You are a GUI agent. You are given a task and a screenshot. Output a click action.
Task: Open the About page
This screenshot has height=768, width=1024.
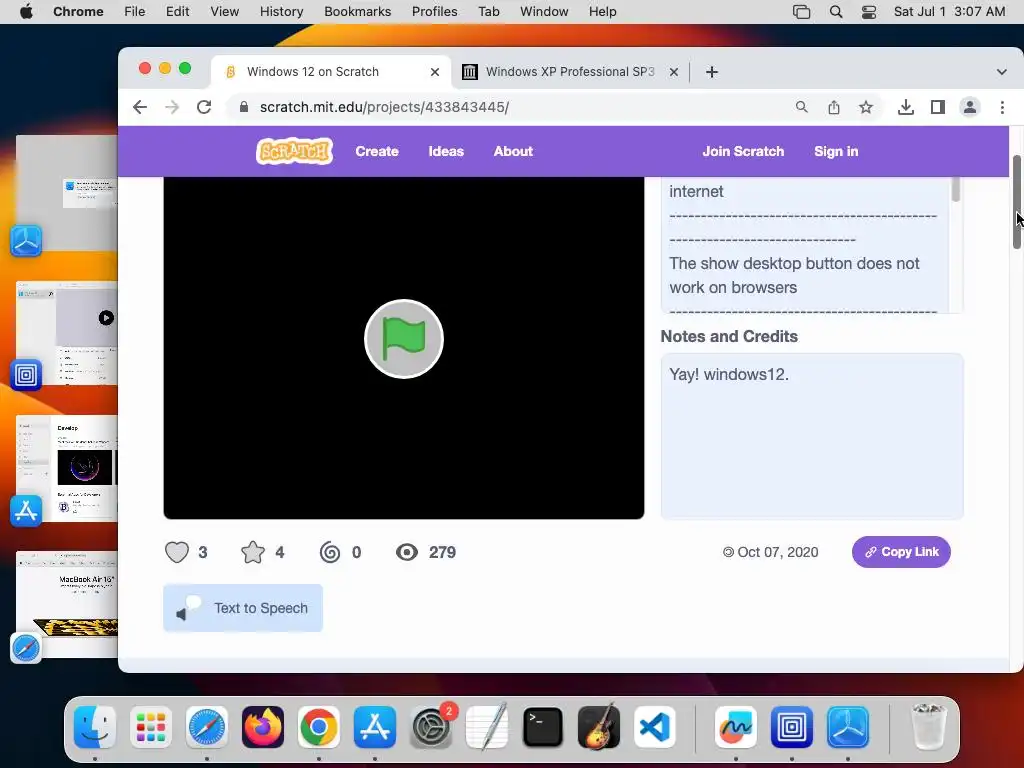point(513,151)
